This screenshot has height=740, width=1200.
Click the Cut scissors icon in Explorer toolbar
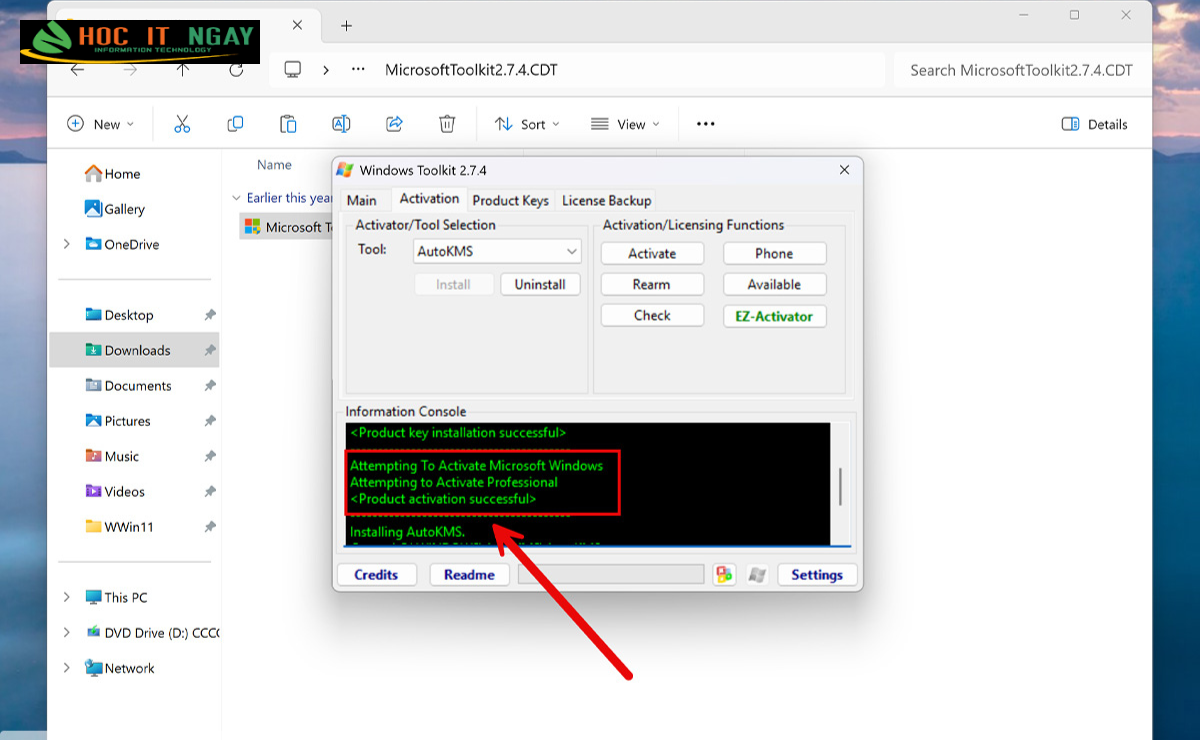coord(182,124)
